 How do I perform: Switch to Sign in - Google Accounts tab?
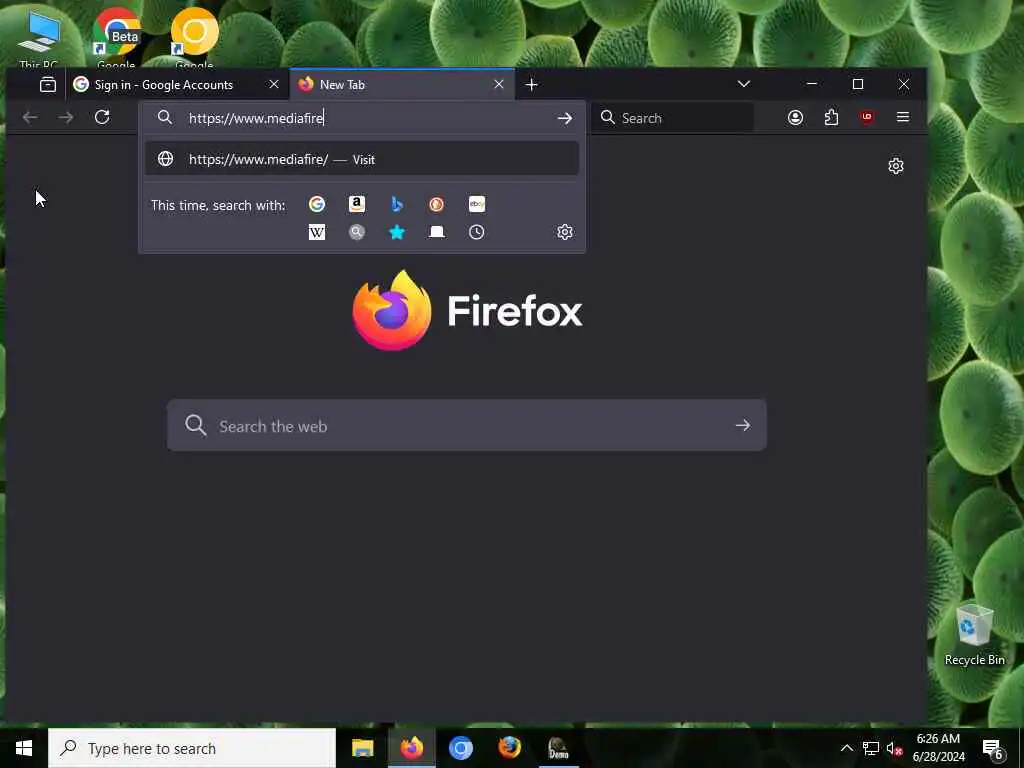(x=178, y=84)
